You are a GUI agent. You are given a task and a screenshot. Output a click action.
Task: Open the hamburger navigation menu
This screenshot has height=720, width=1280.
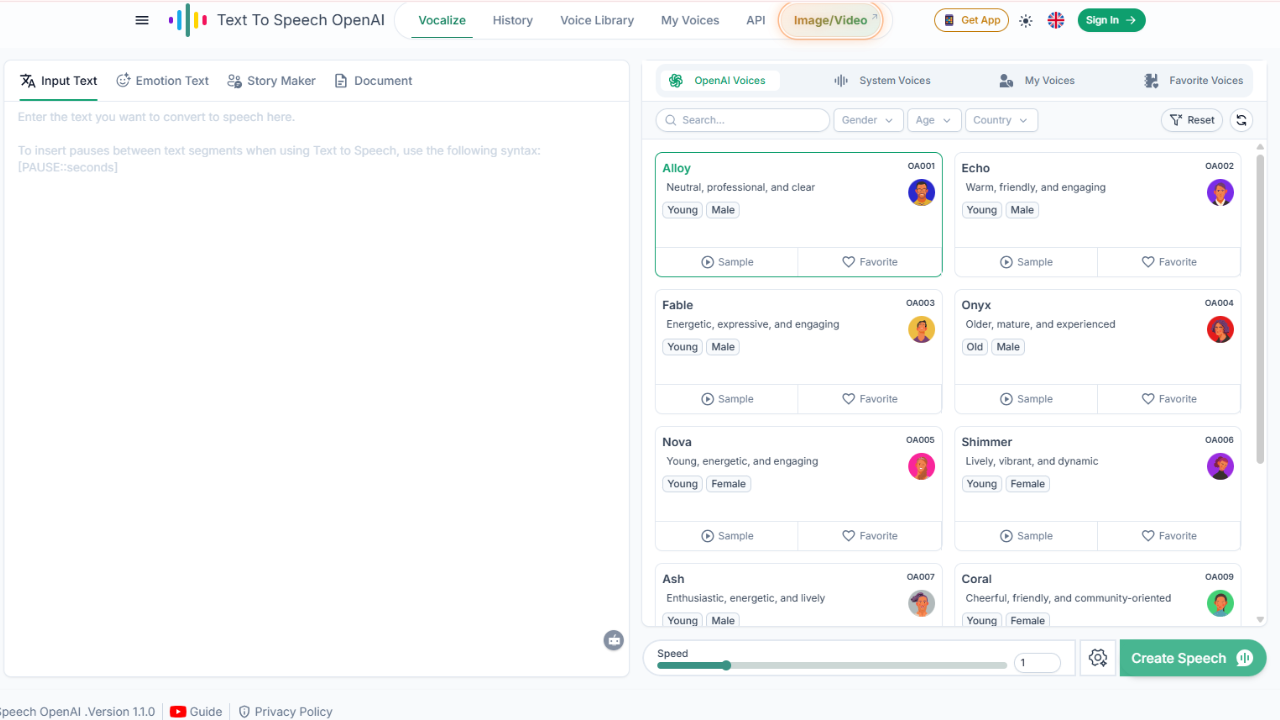coord(142,20)
